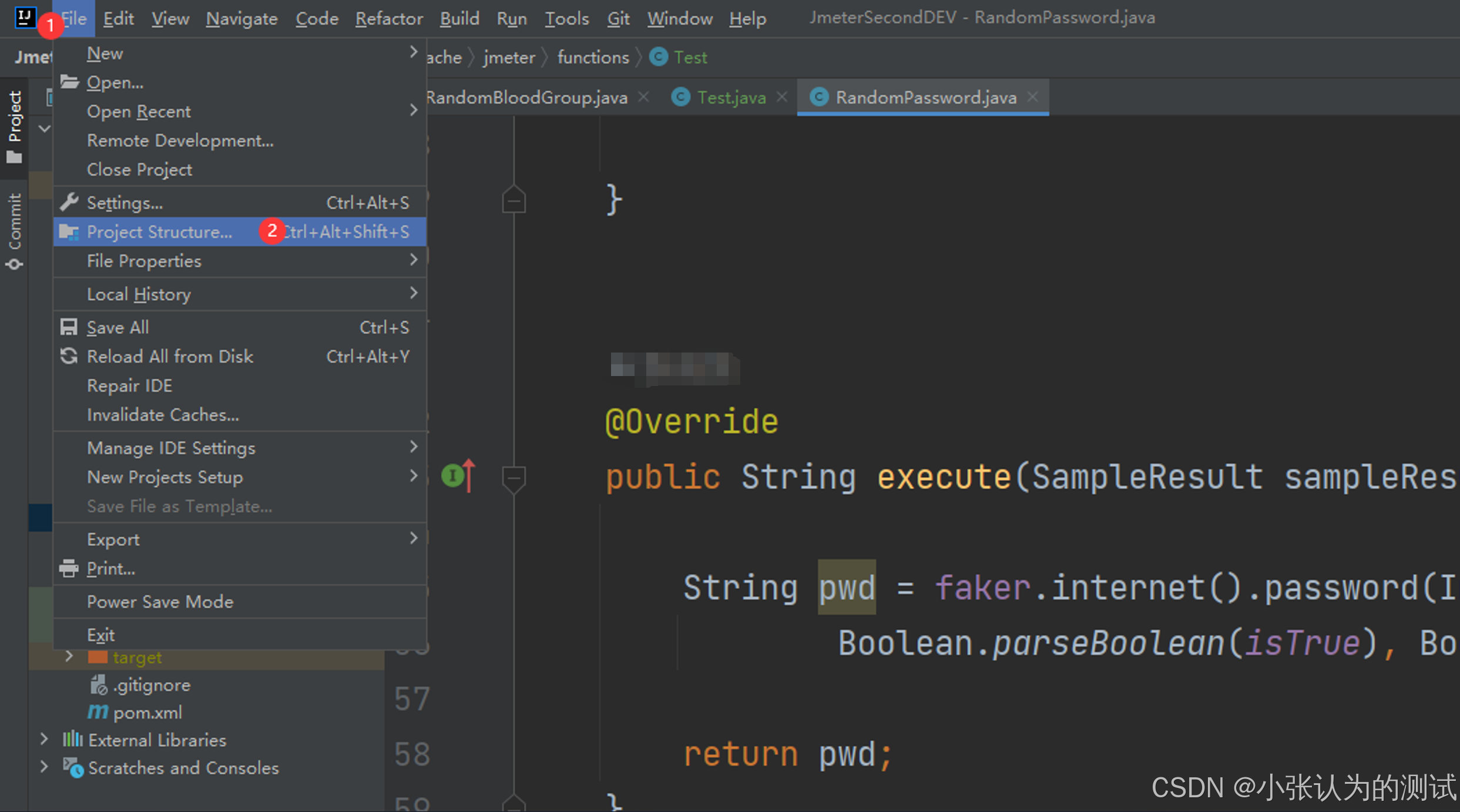Click the functions breadcrumb in navigation bar
Screen dimensions: 1460x812
click(x=592, y=58)
